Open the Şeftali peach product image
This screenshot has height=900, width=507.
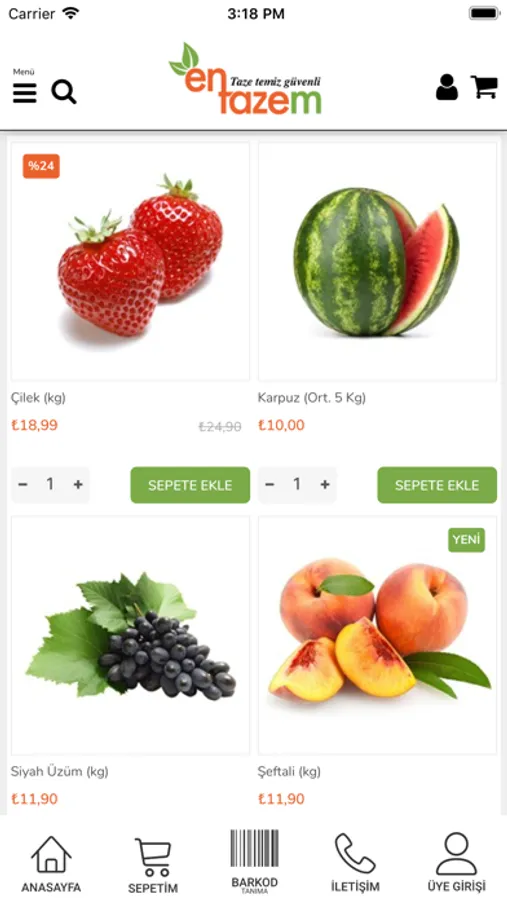377,635
